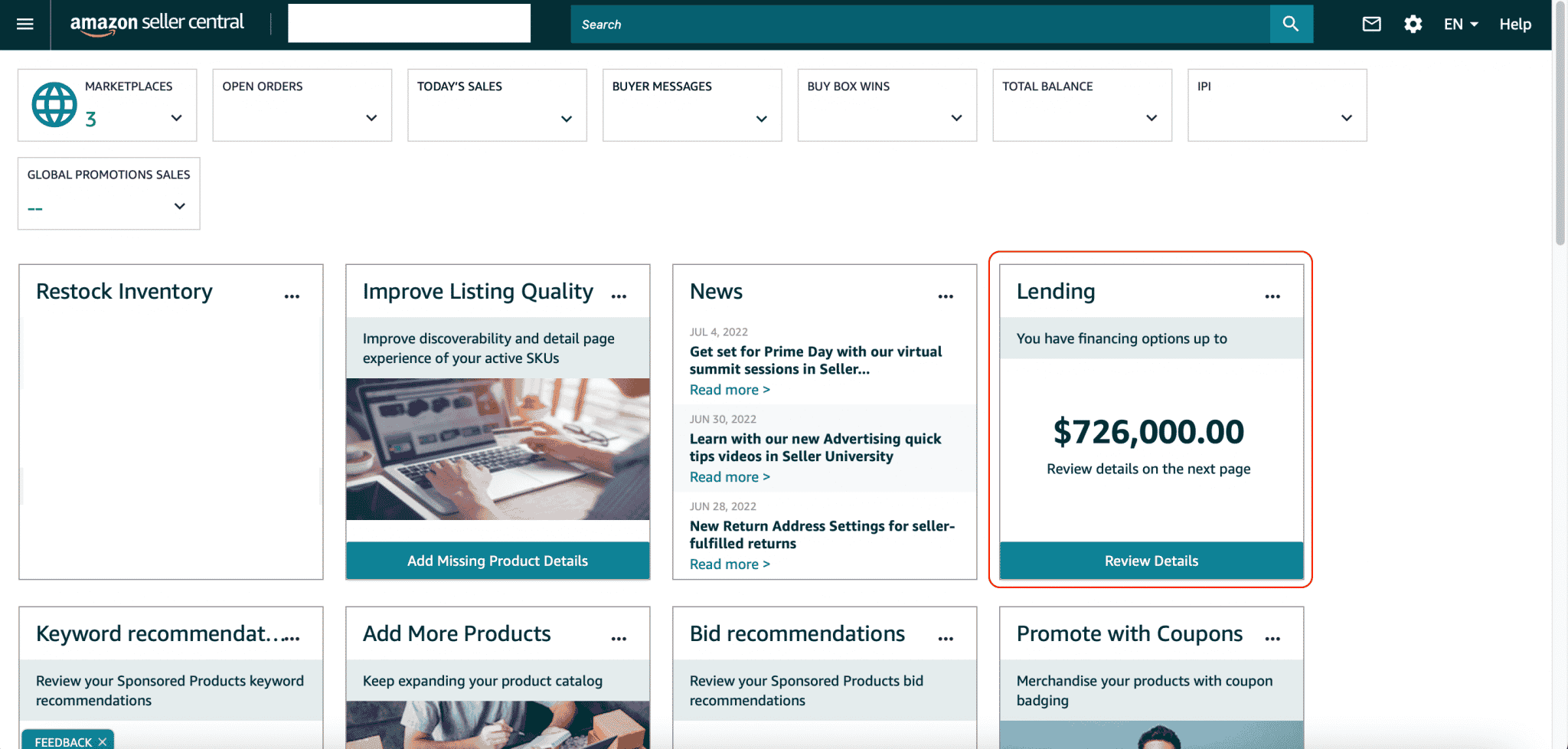Open the Help menu

click(1515, 24)
